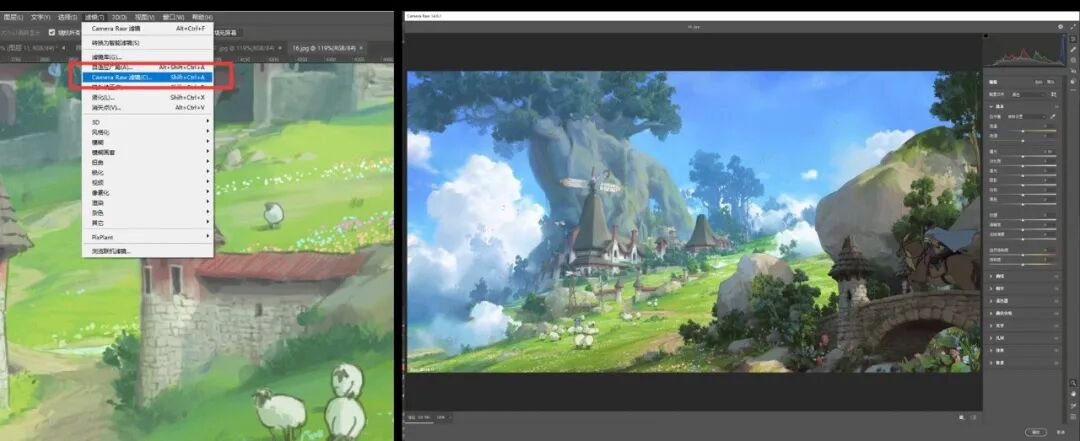The image size is (1080, 441).
Task: Choose 转换为智能滤镜(S) menu item
Action: 147,43
